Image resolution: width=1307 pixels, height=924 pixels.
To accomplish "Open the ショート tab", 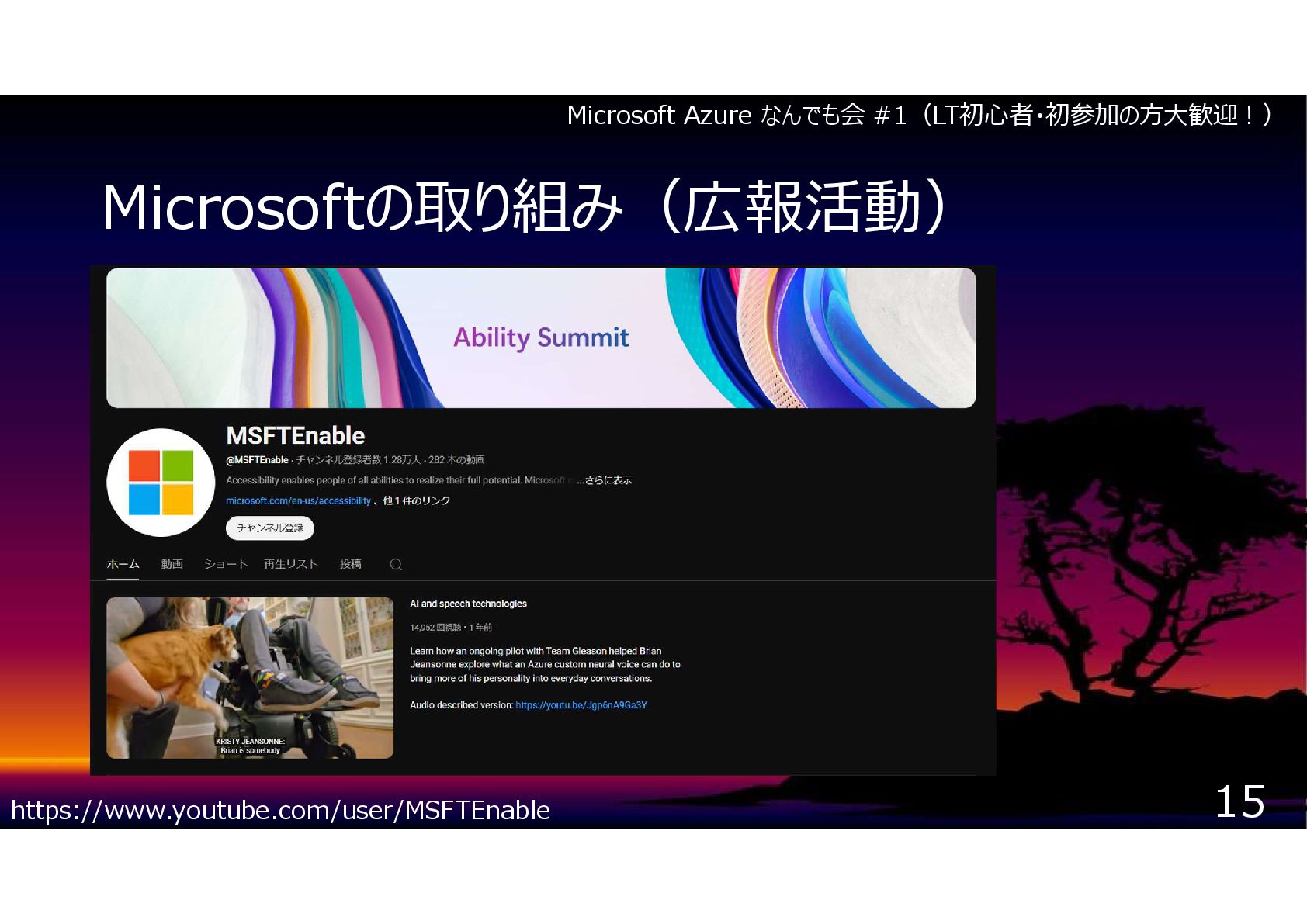I will pyautogui.click(x=226, y=564).
